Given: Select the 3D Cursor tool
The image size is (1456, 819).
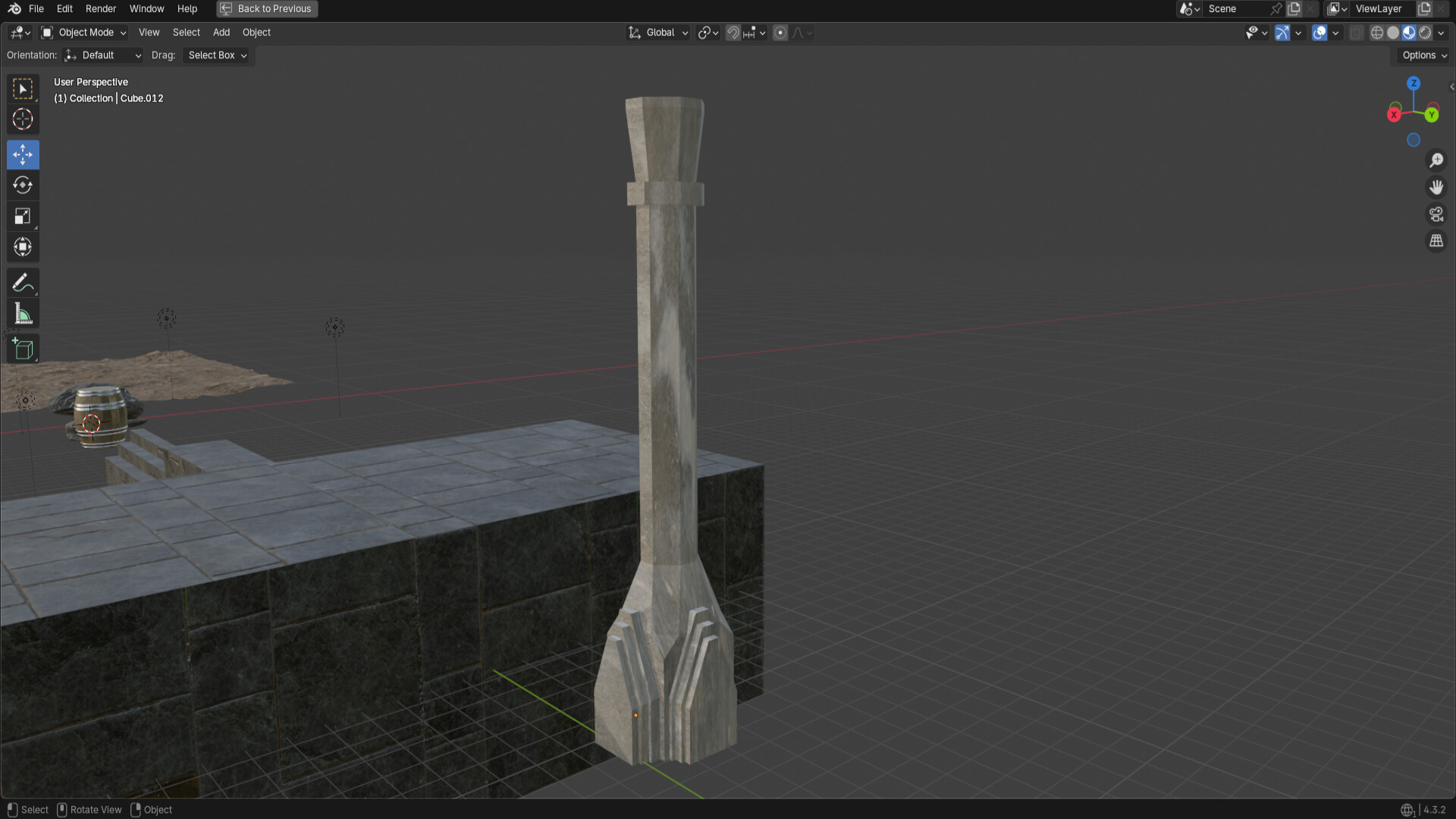Looking at the screenshot, I should click(23, 119).
